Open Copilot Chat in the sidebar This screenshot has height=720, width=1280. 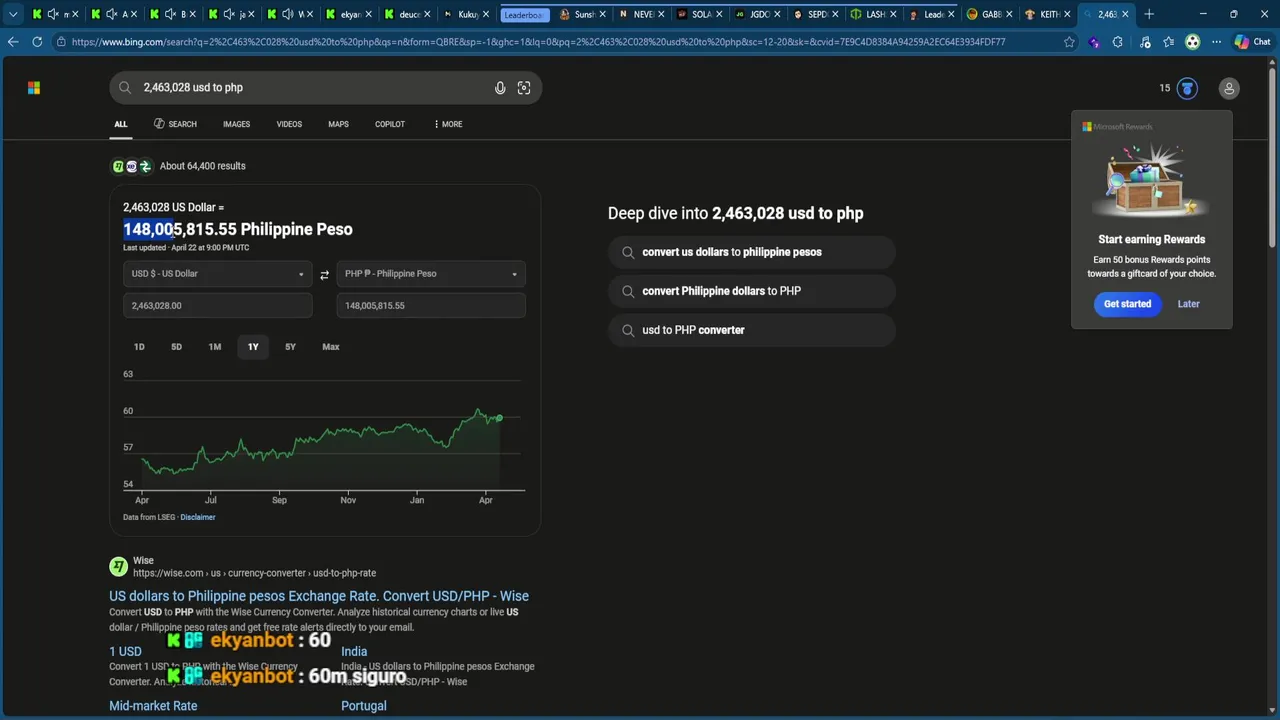coord(1252,42)
